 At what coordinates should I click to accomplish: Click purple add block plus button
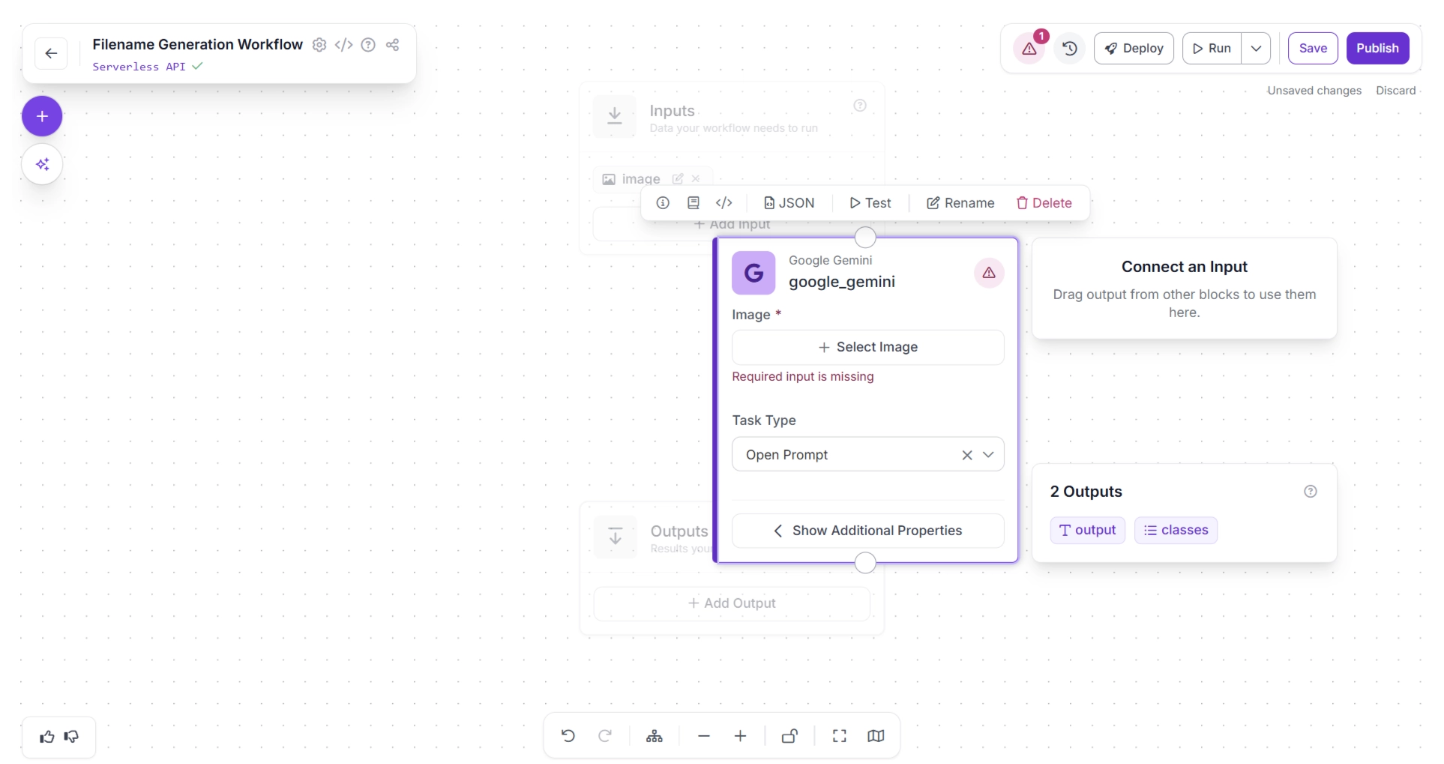42,117
